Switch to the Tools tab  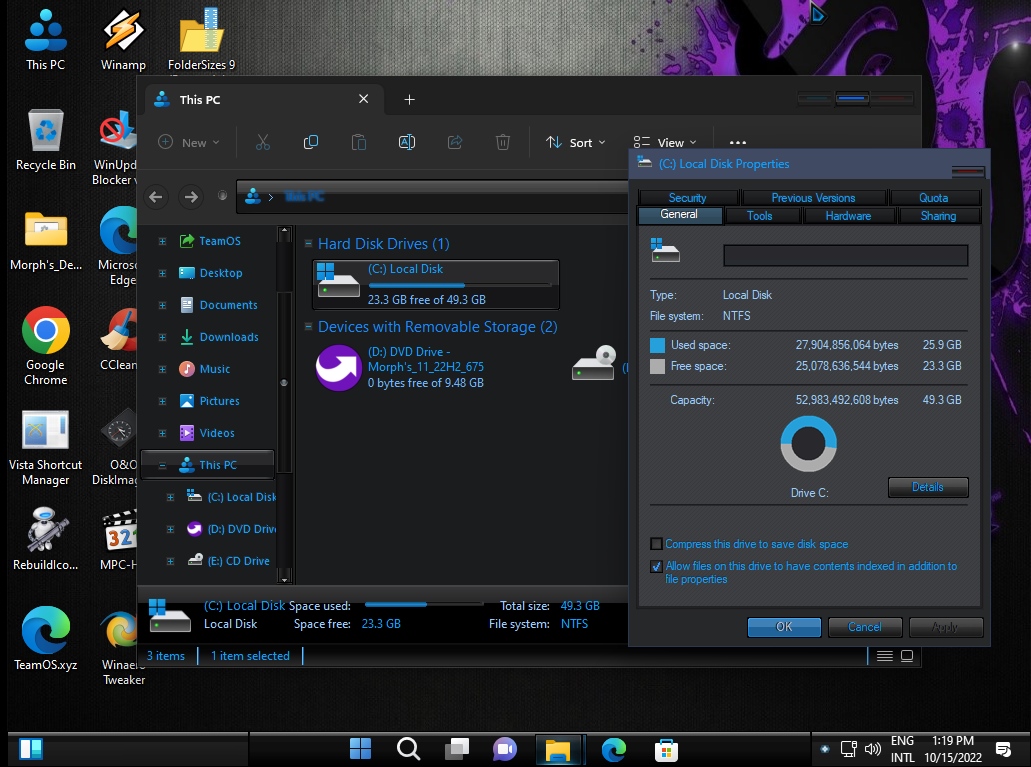coord(759,215)
